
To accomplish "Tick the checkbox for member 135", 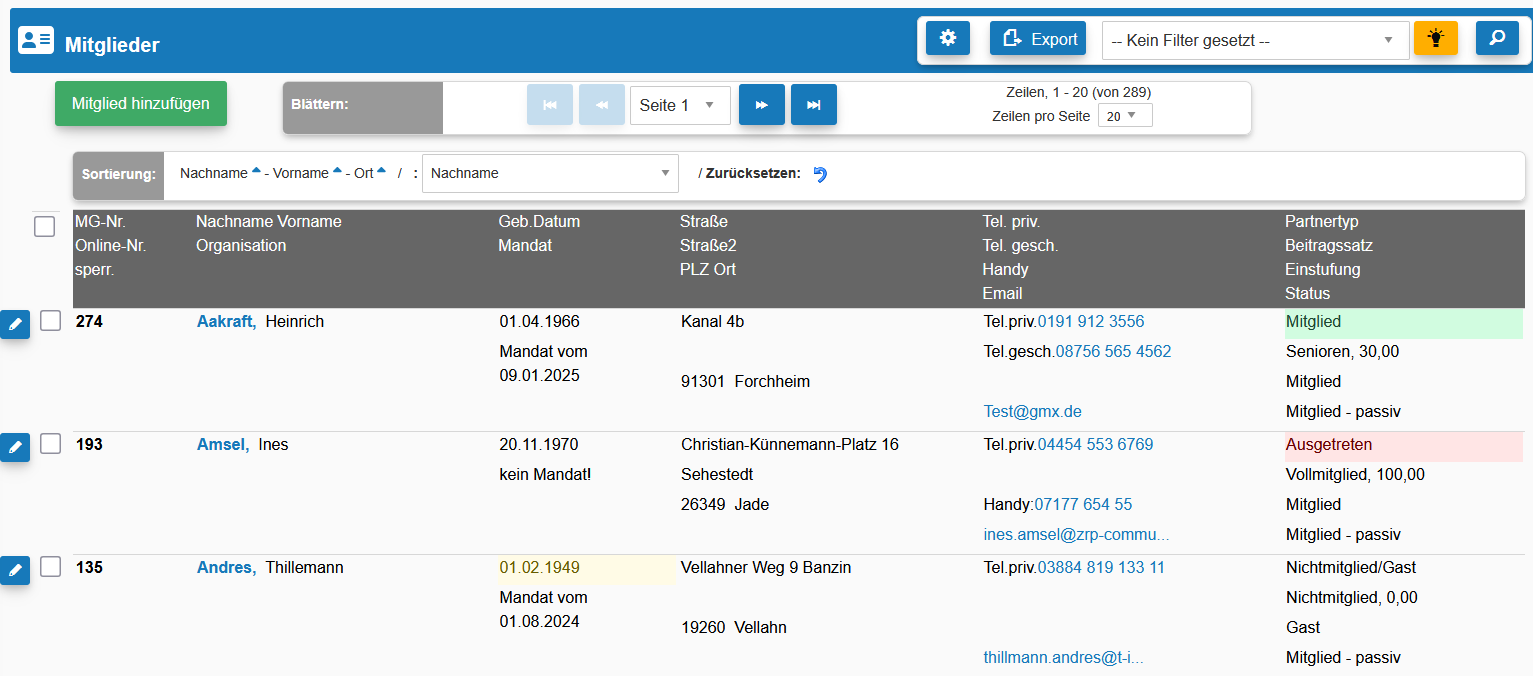I will coord(51,567).
